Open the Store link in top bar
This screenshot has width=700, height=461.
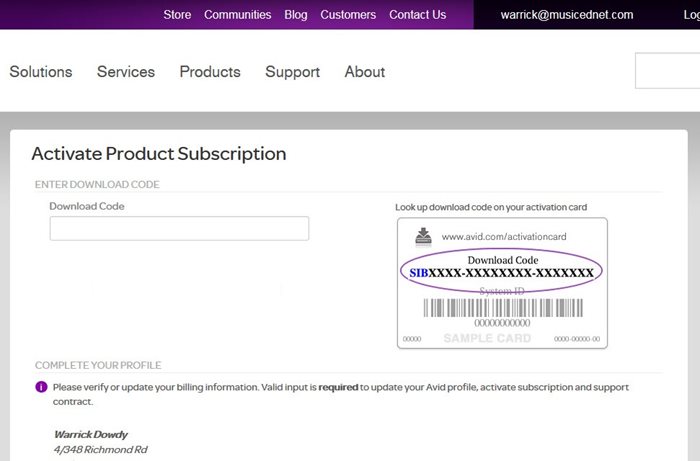click(x=177, y=15)
